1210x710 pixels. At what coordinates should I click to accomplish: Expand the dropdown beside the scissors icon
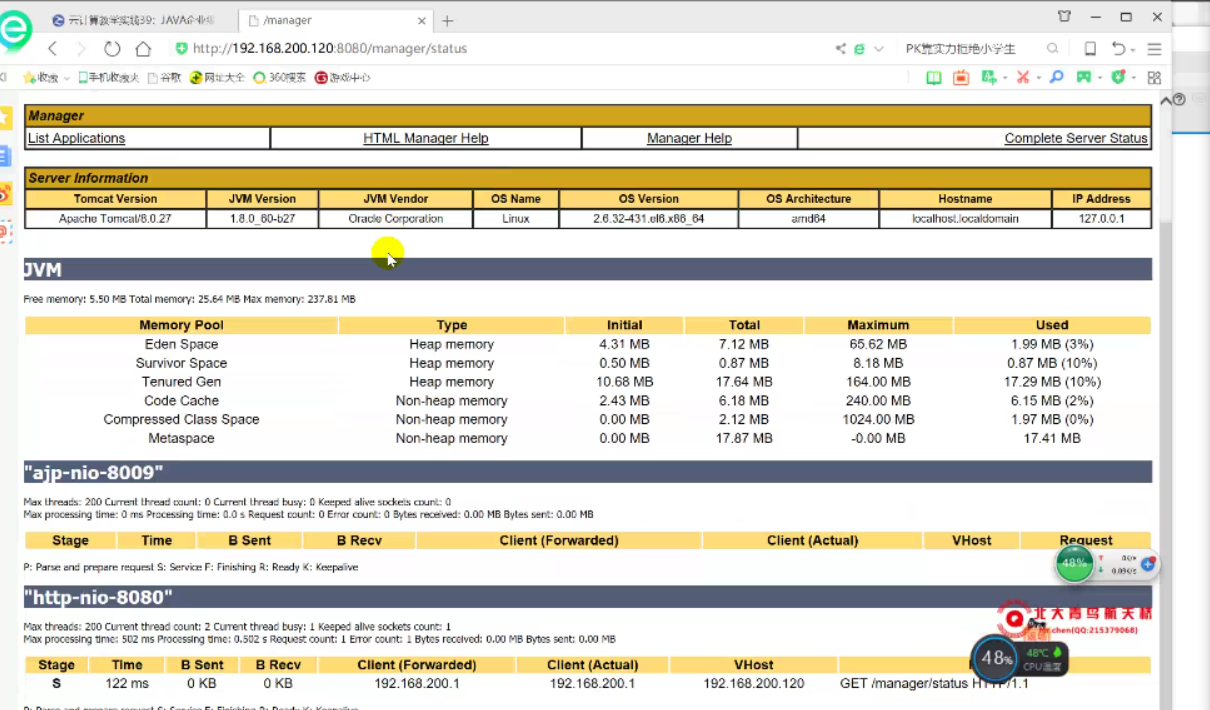coord(1038,77)
